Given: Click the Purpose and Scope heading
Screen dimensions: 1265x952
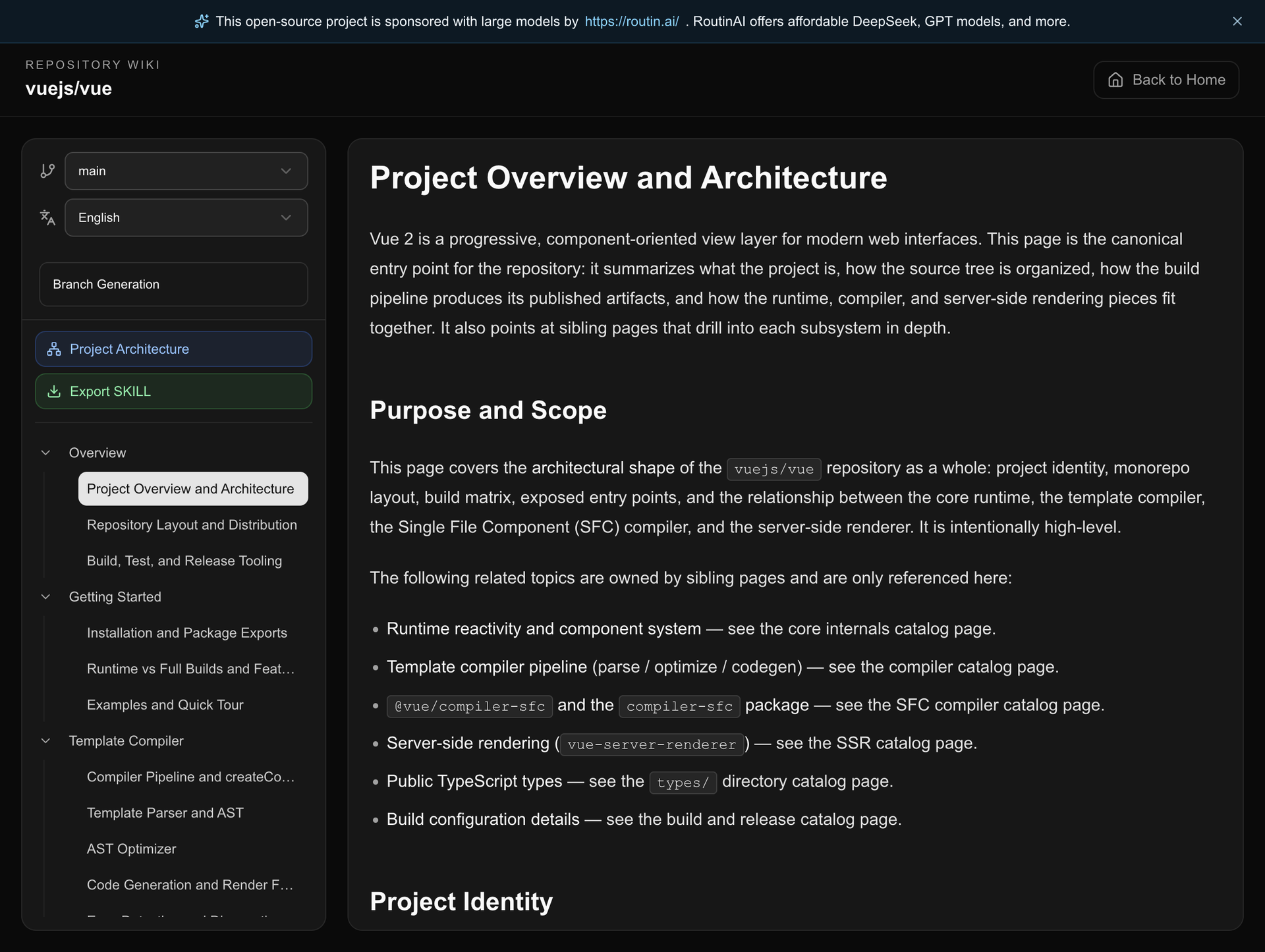Looking at the screenshot, I should [x=488, y=410].
